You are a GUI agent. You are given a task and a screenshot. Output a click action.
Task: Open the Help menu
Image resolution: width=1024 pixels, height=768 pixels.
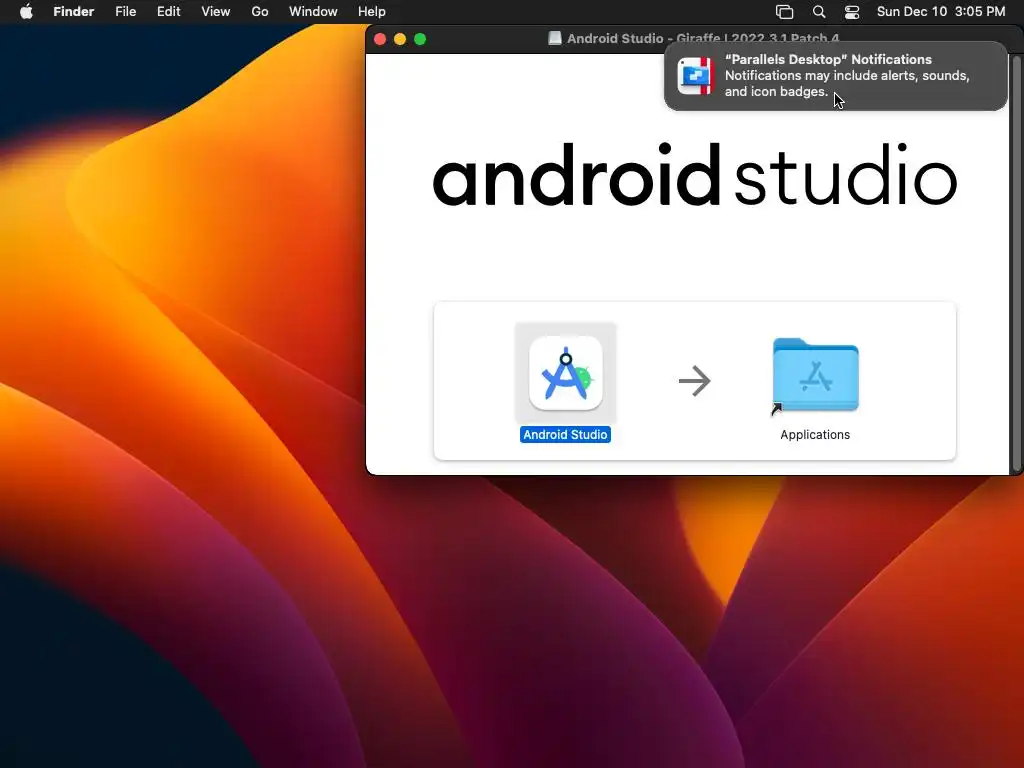click(x=372, y=12)
